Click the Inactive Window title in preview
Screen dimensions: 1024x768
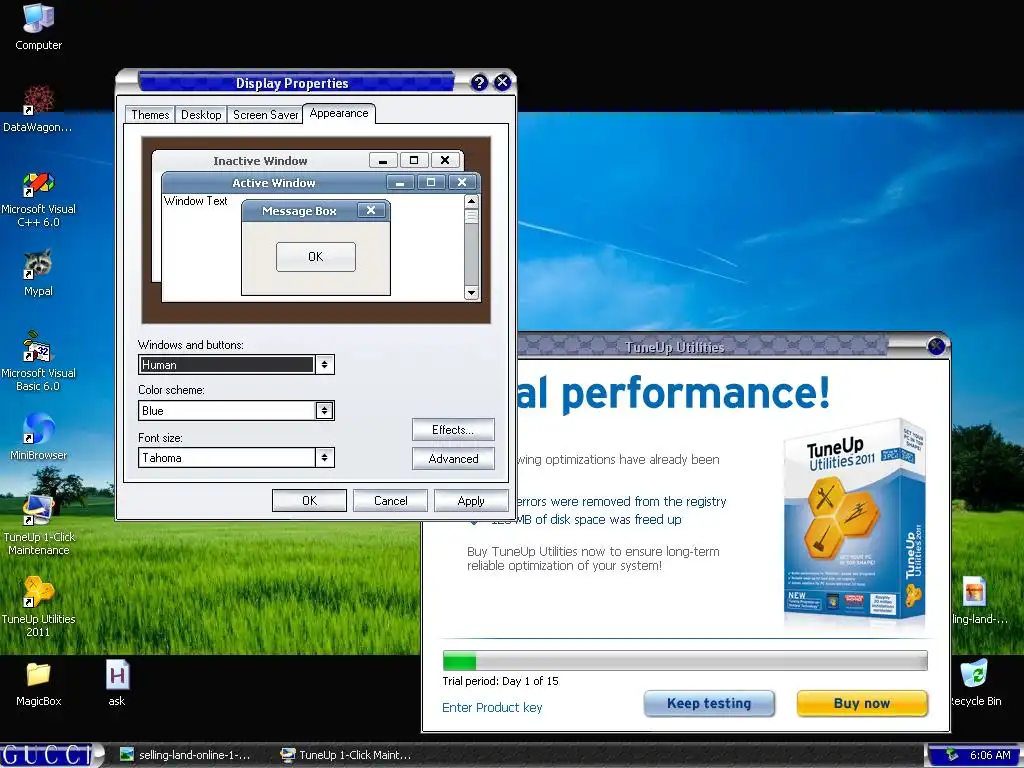point(260,161)
